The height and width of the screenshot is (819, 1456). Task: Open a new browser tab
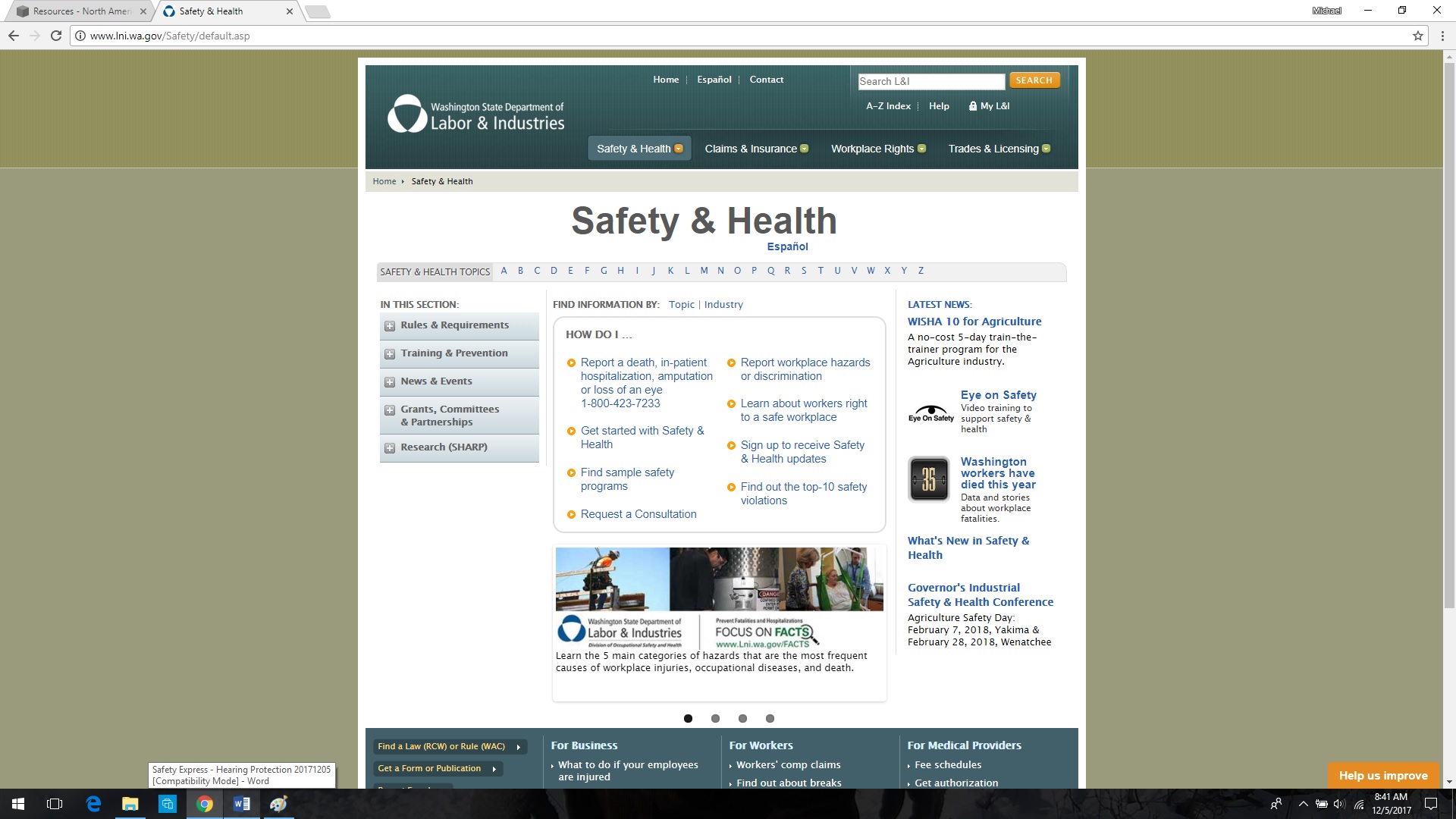pyautogui.click(x=318, y=11)
